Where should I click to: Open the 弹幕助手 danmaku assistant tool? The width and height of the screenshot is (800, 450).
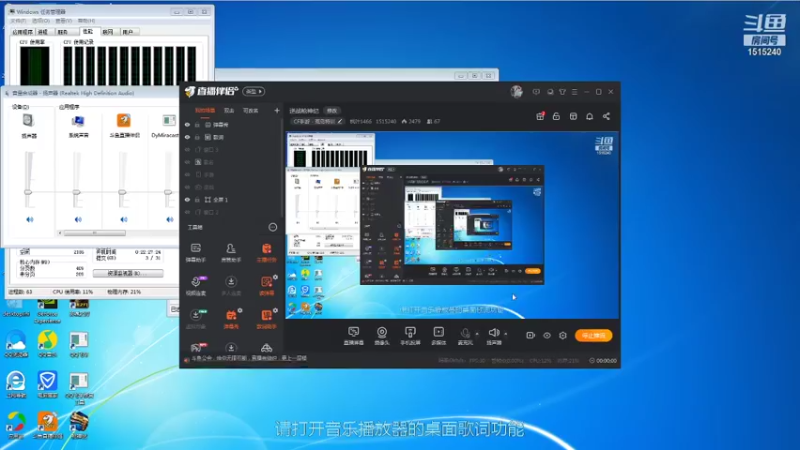196,253
